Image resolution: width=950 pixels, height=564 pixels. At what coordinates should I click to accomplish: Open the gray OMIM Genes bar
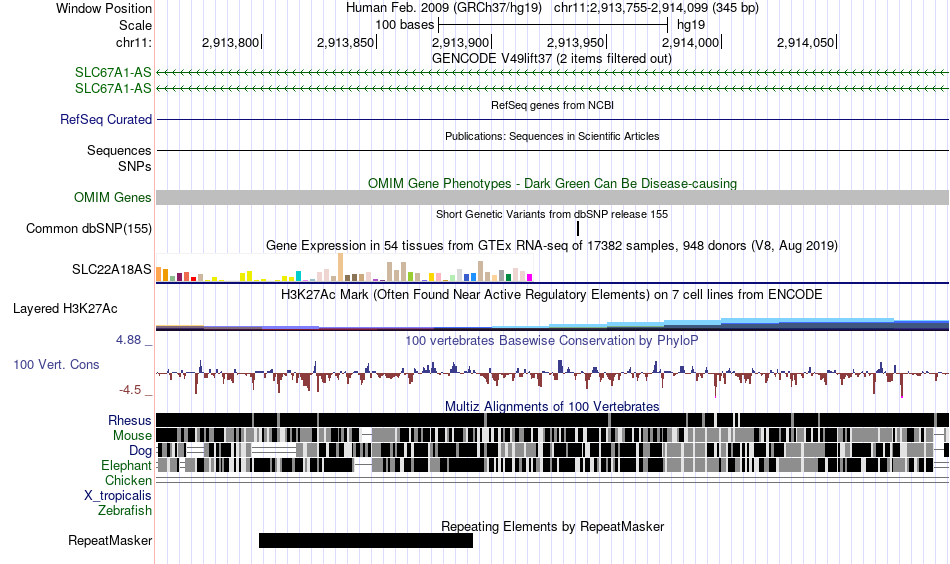(x=553, y=197)
